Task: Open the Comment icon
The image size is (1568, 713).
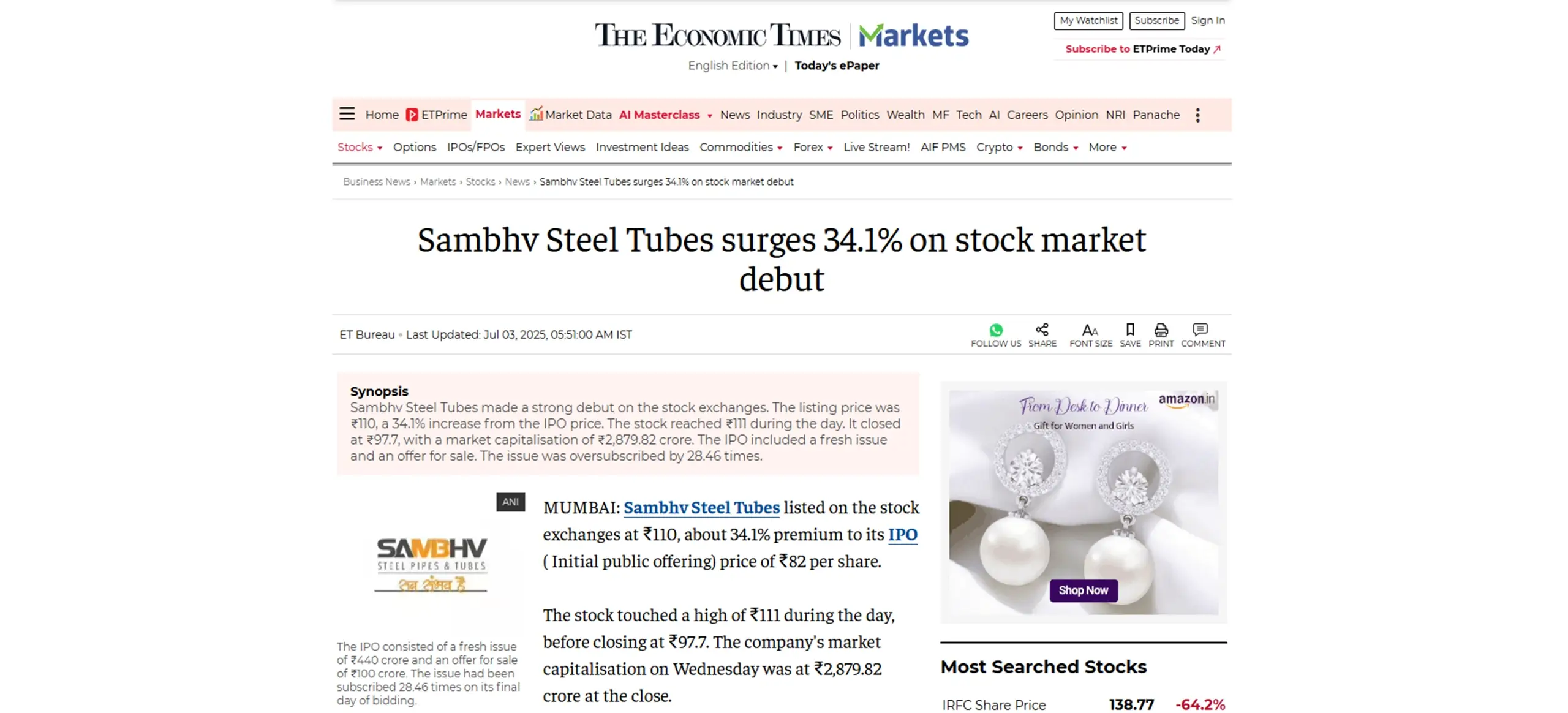Action: click(1200, 330)
